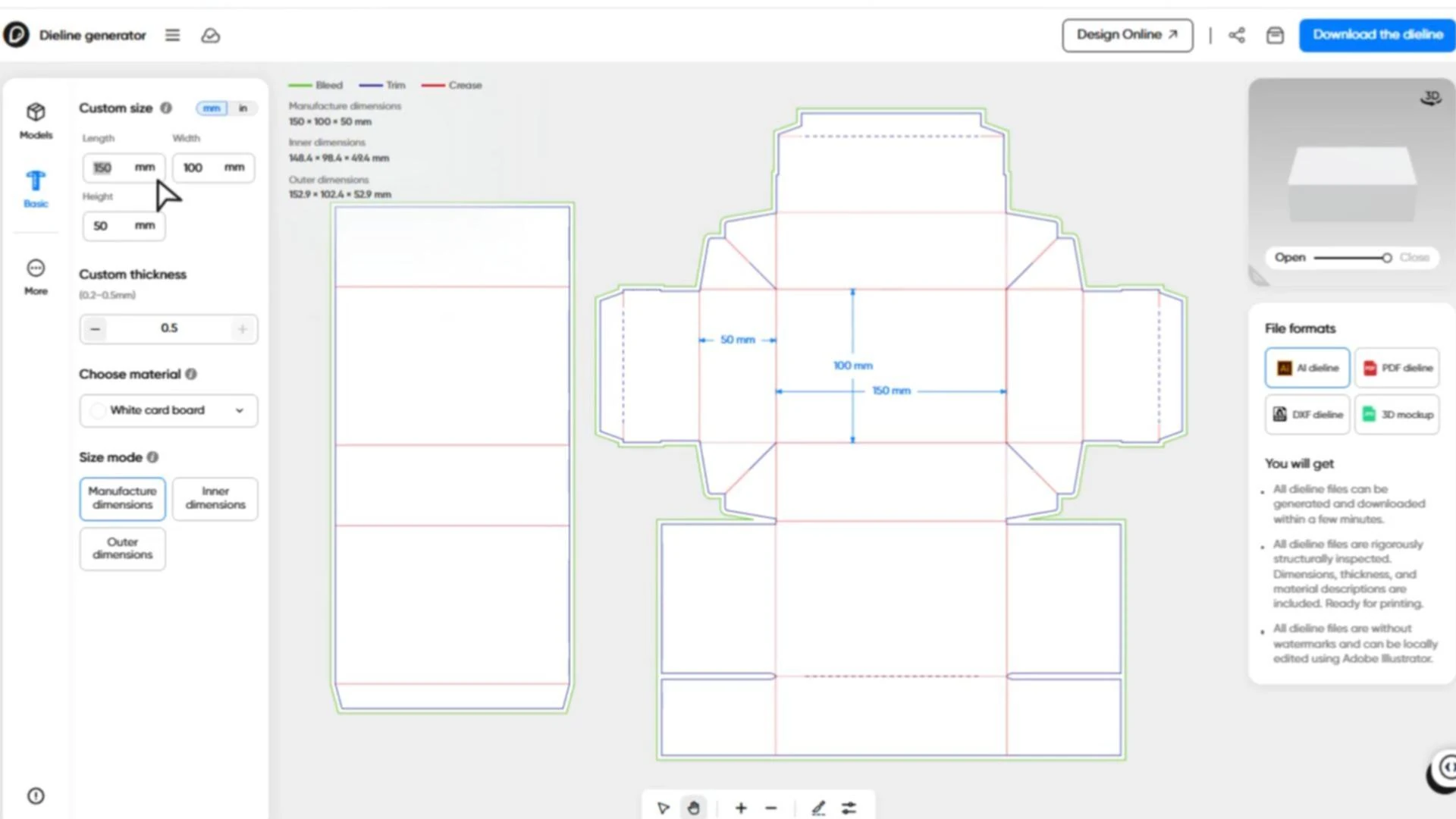This screenshot has height=819, width=1456.
Task: Click the cloud save icon
Action: [210, 35]
